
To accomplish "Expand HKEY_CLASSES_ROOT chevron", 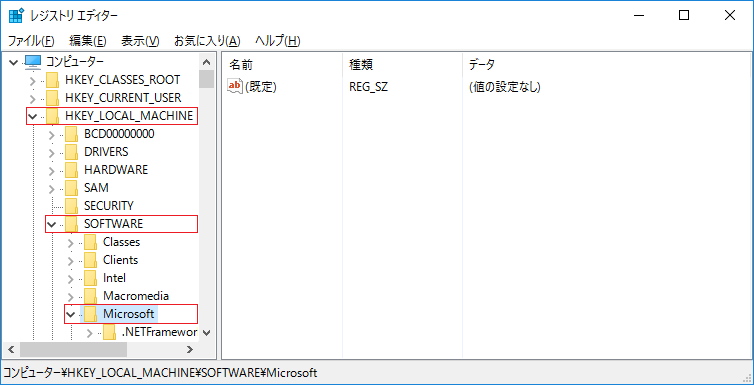I will [33, 80].
